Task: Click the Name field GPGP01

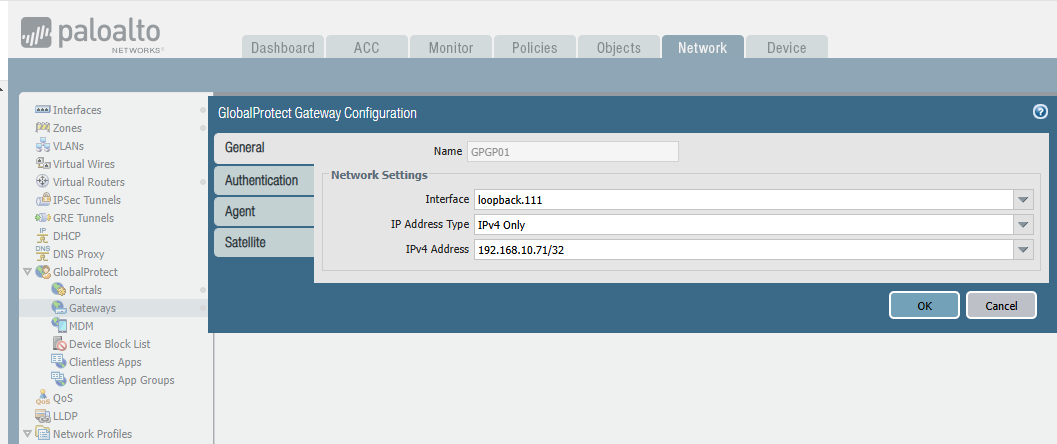Action: 573,152
